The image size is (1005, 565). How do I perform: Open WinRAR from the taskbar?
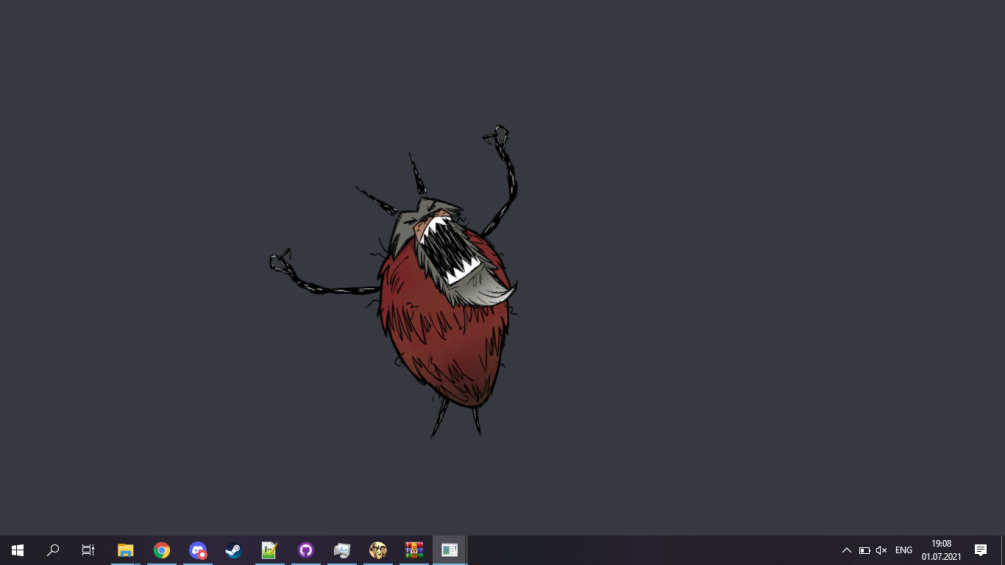(414, 550)
